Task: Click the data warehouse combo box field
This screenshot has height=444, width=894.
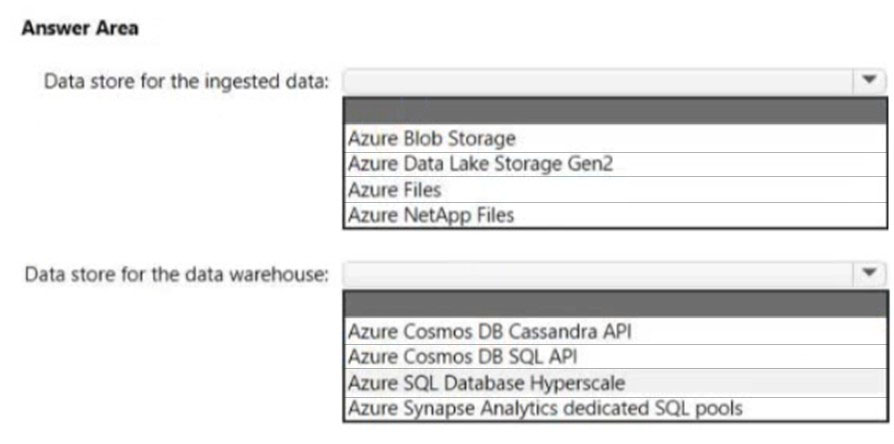Action: (x=614, y=274)
